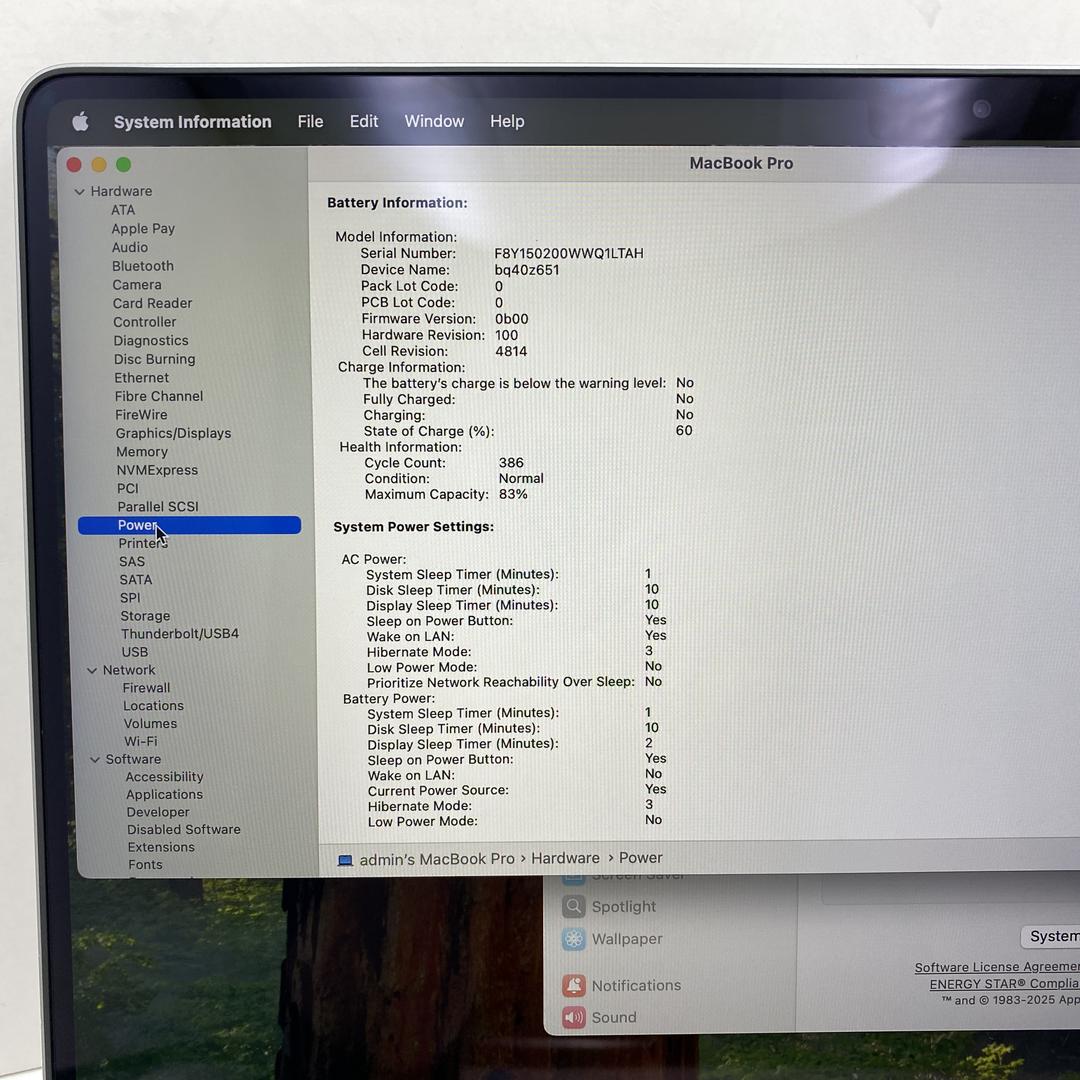The image size is (1080, 1080).
Task: Select Fibre Channel in the sidebar
Action: point(159,396)
